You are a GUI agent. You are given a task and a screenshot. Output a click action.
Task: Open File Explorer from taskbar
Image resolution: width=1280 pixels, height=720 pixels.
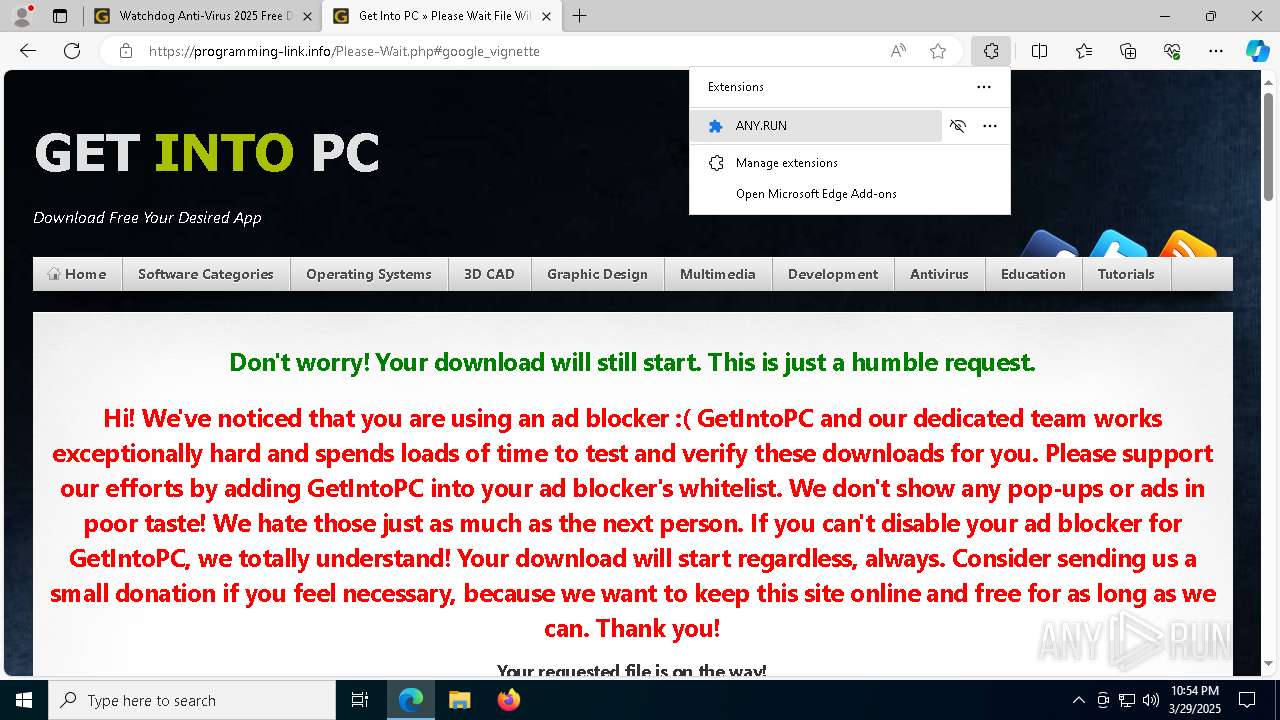pyautogui.click(x=459, y=700)
